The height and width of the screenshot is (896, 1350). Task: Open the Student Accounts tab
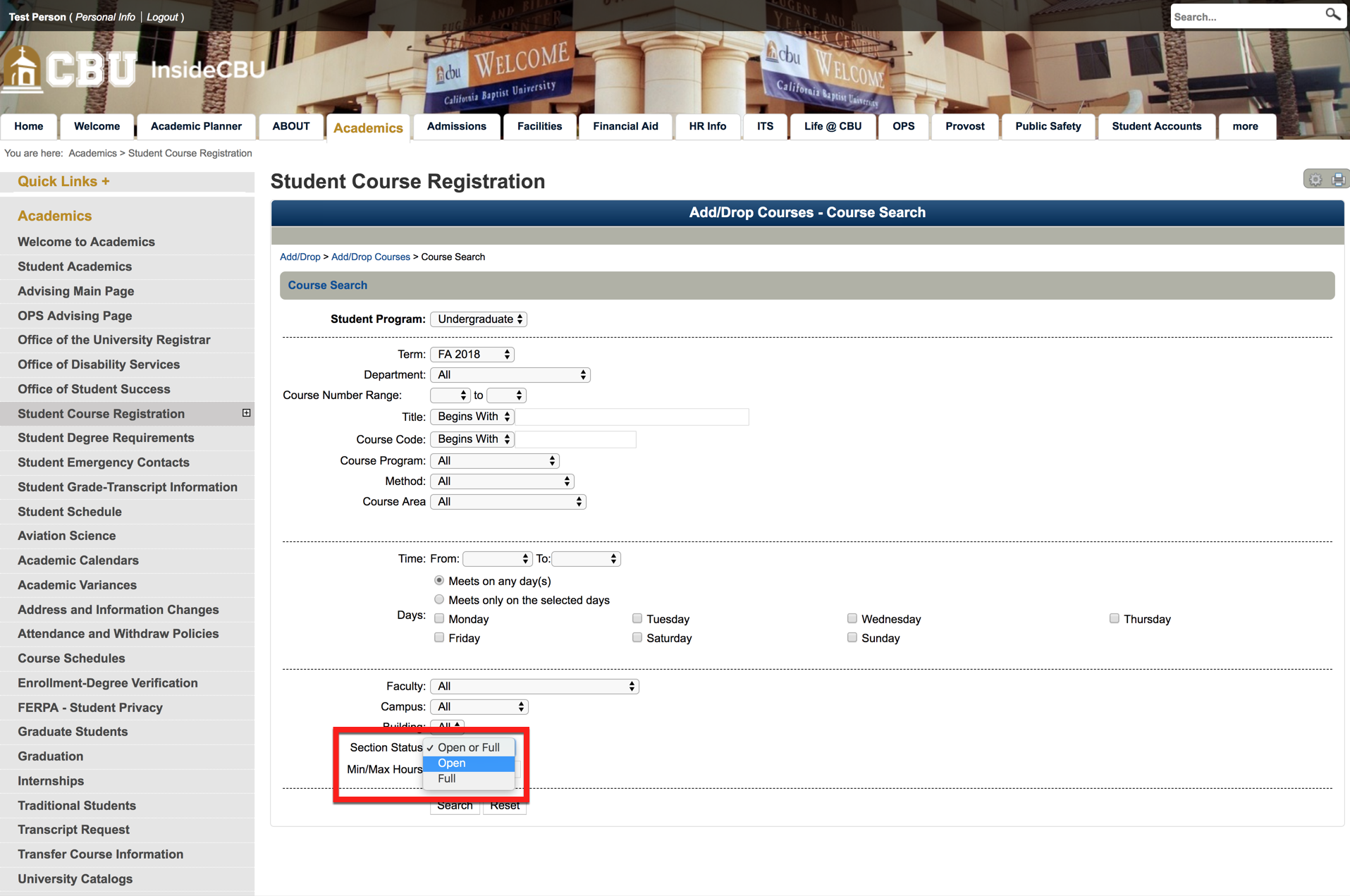point(1156,126)
